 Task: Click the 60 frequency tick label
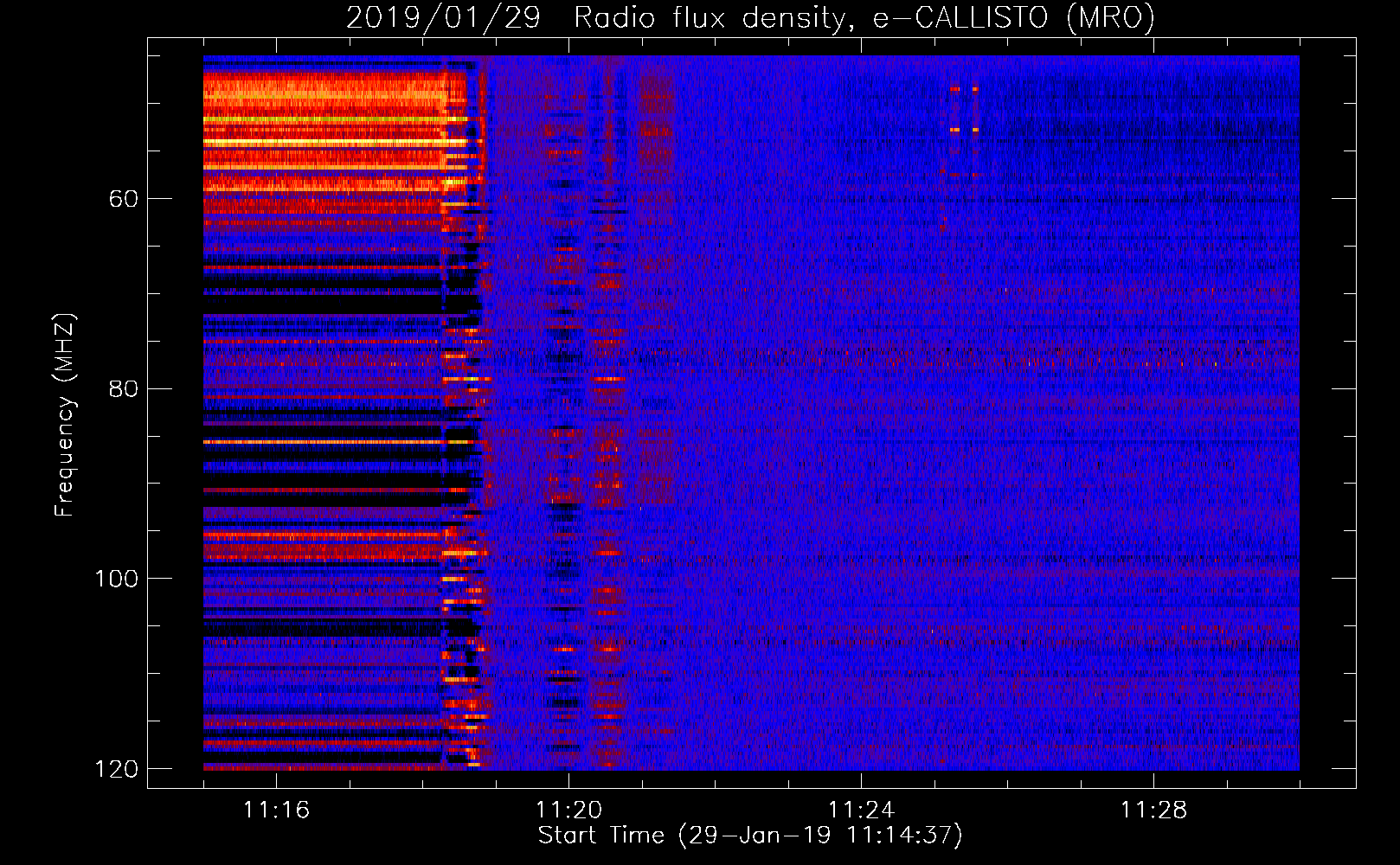[x=124, y=199]
